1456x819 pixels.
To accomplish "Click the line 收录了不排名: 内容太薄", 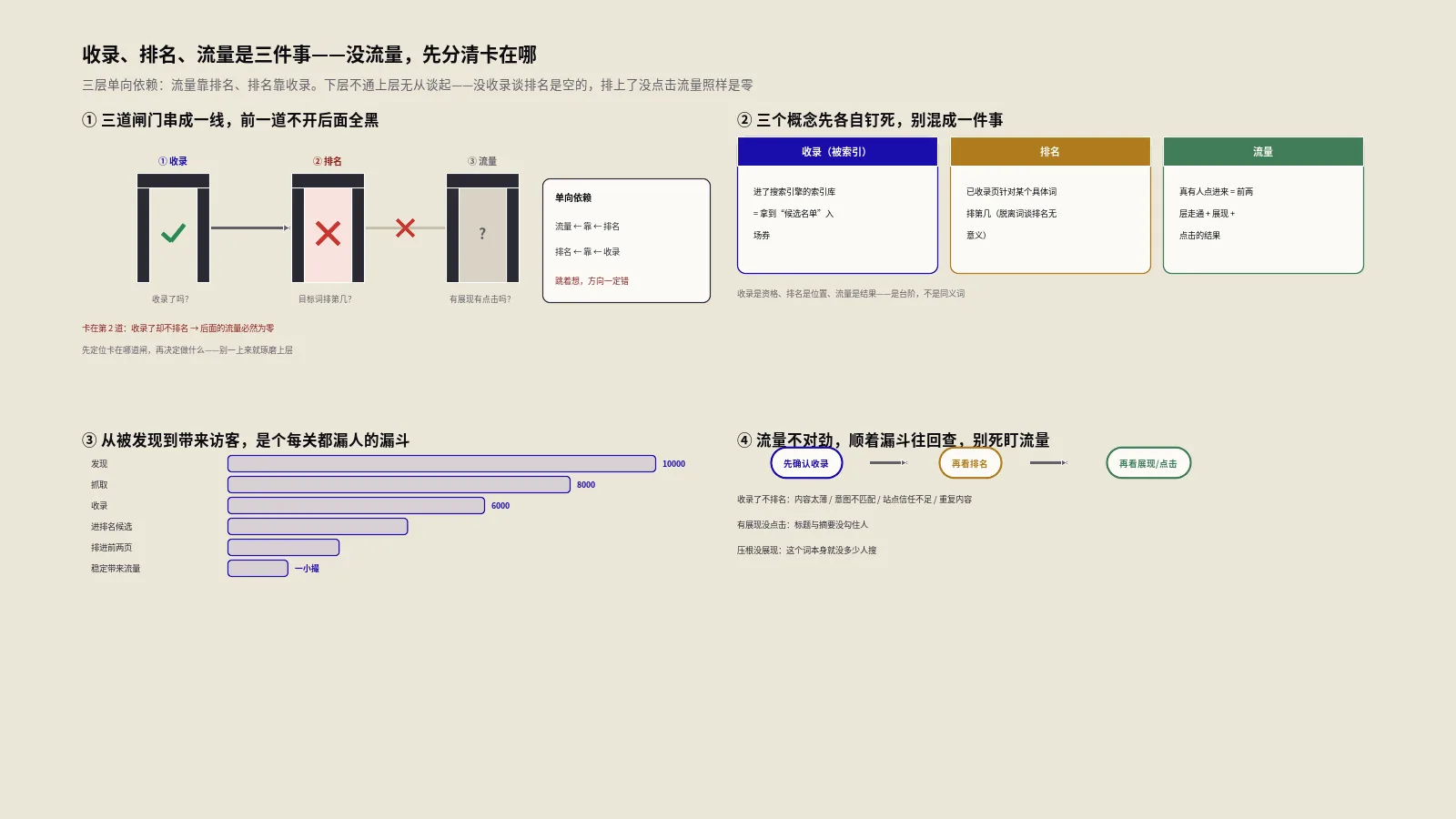I will click(854, 500).
